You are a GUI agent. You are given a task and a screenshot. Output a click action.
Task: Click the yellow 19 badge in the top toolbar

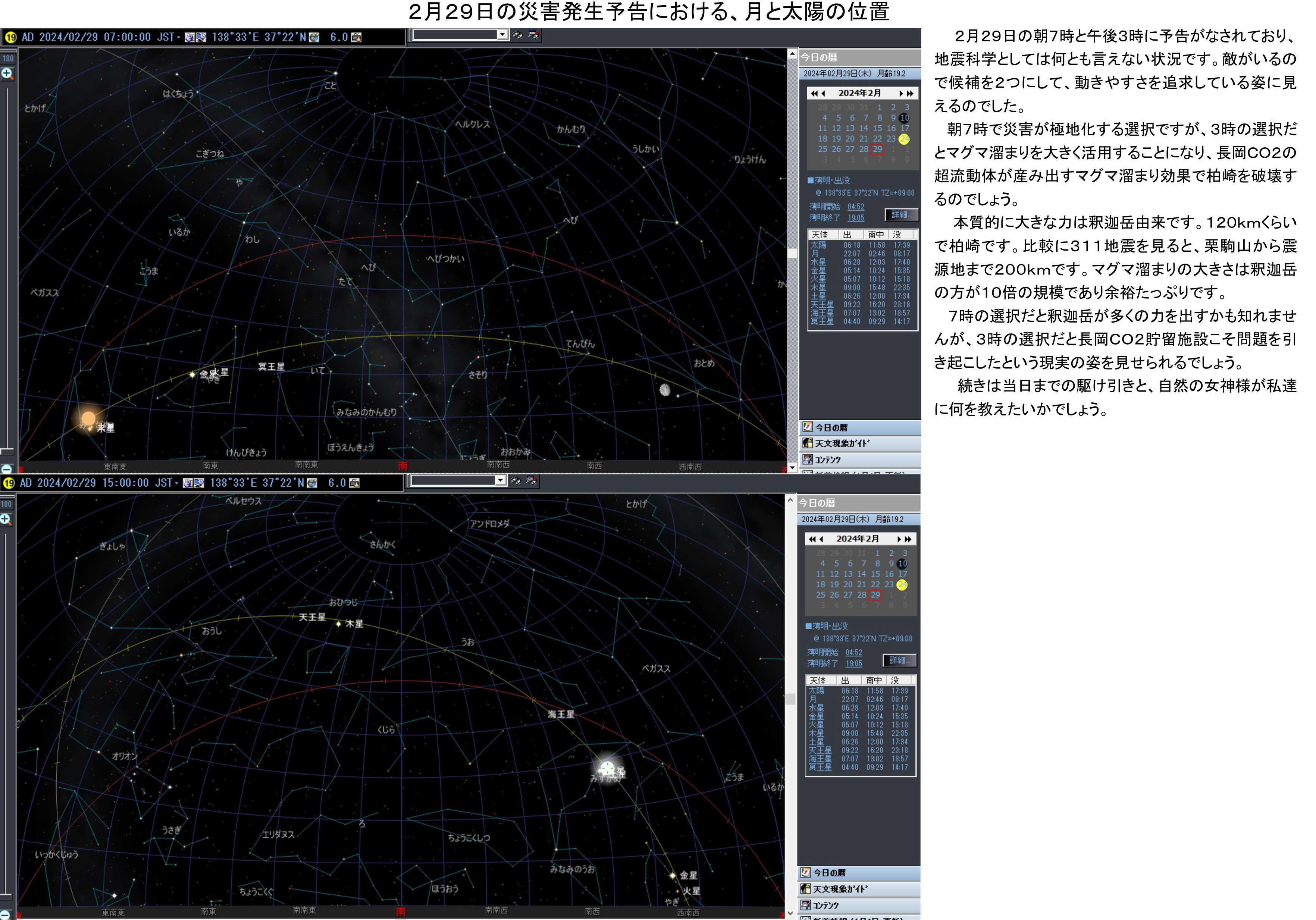tap(10, 38)
